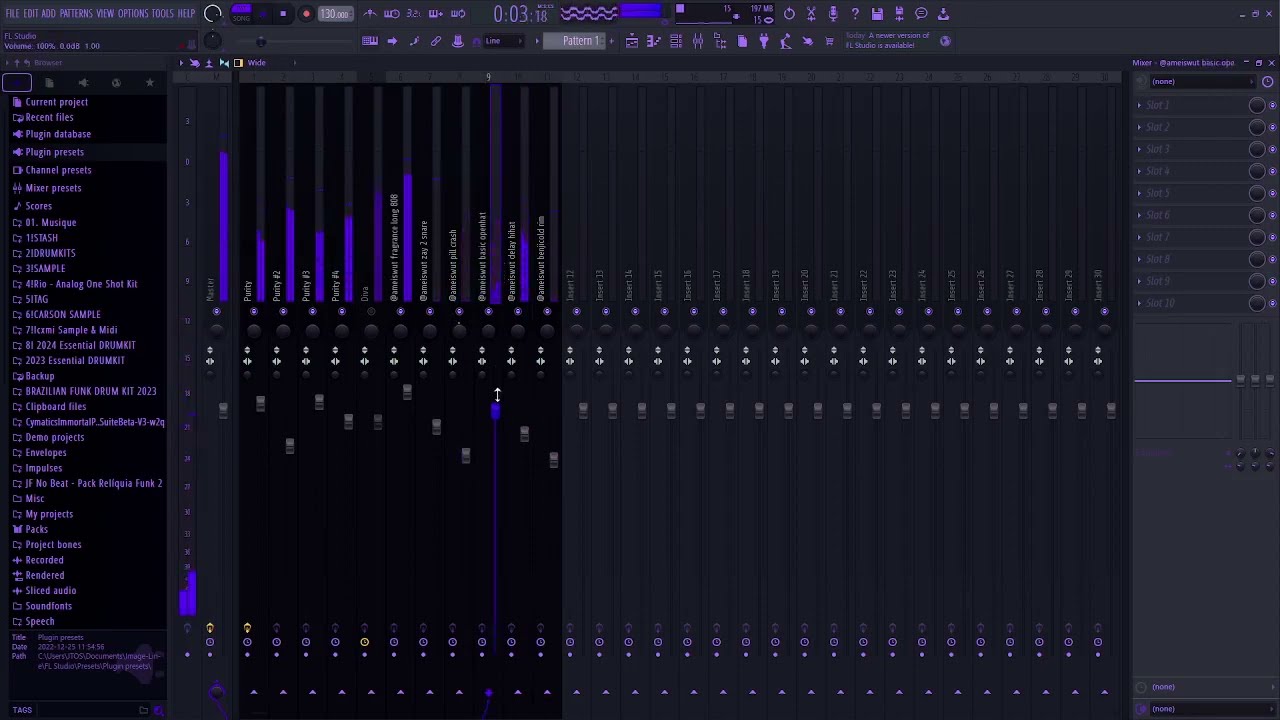
Task: Click the shopping cart icon
Action: click(829, 41)
